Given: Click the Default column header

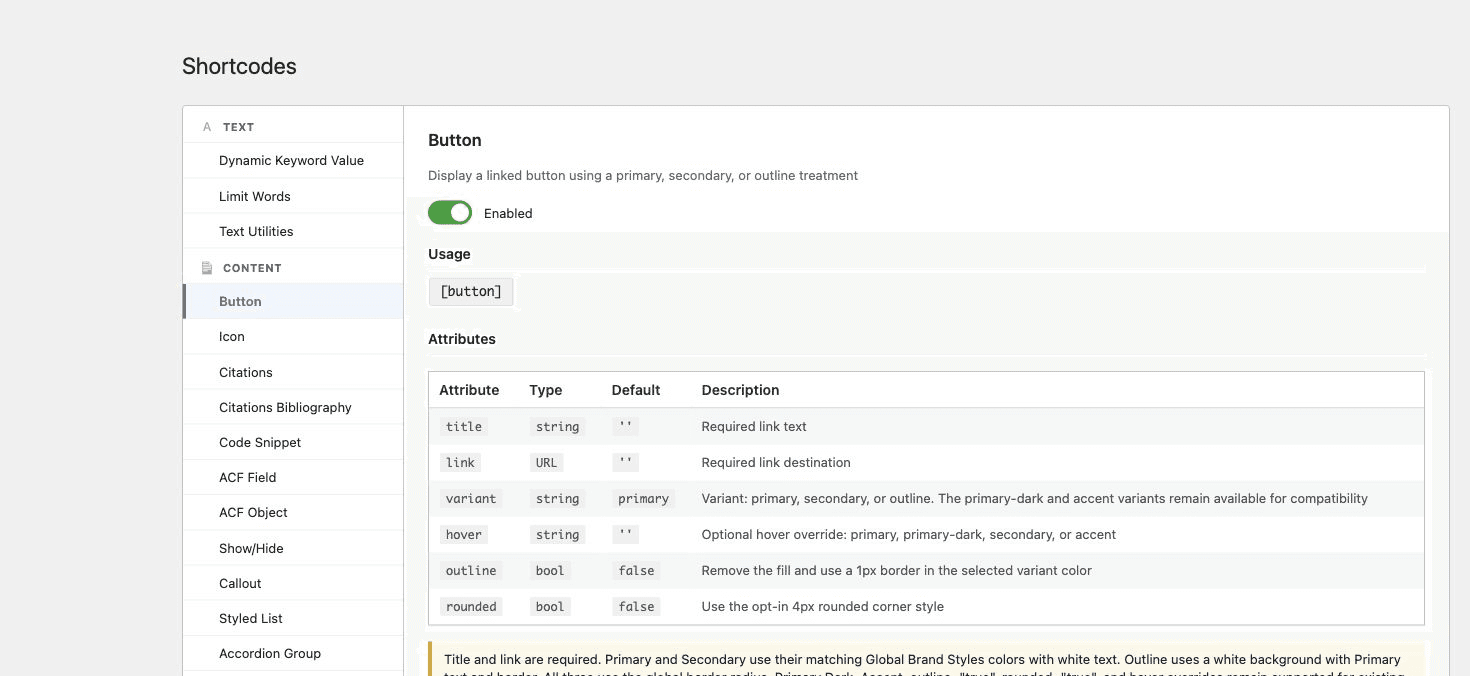Looking at the screenshot, I should (x=636, y=390).
